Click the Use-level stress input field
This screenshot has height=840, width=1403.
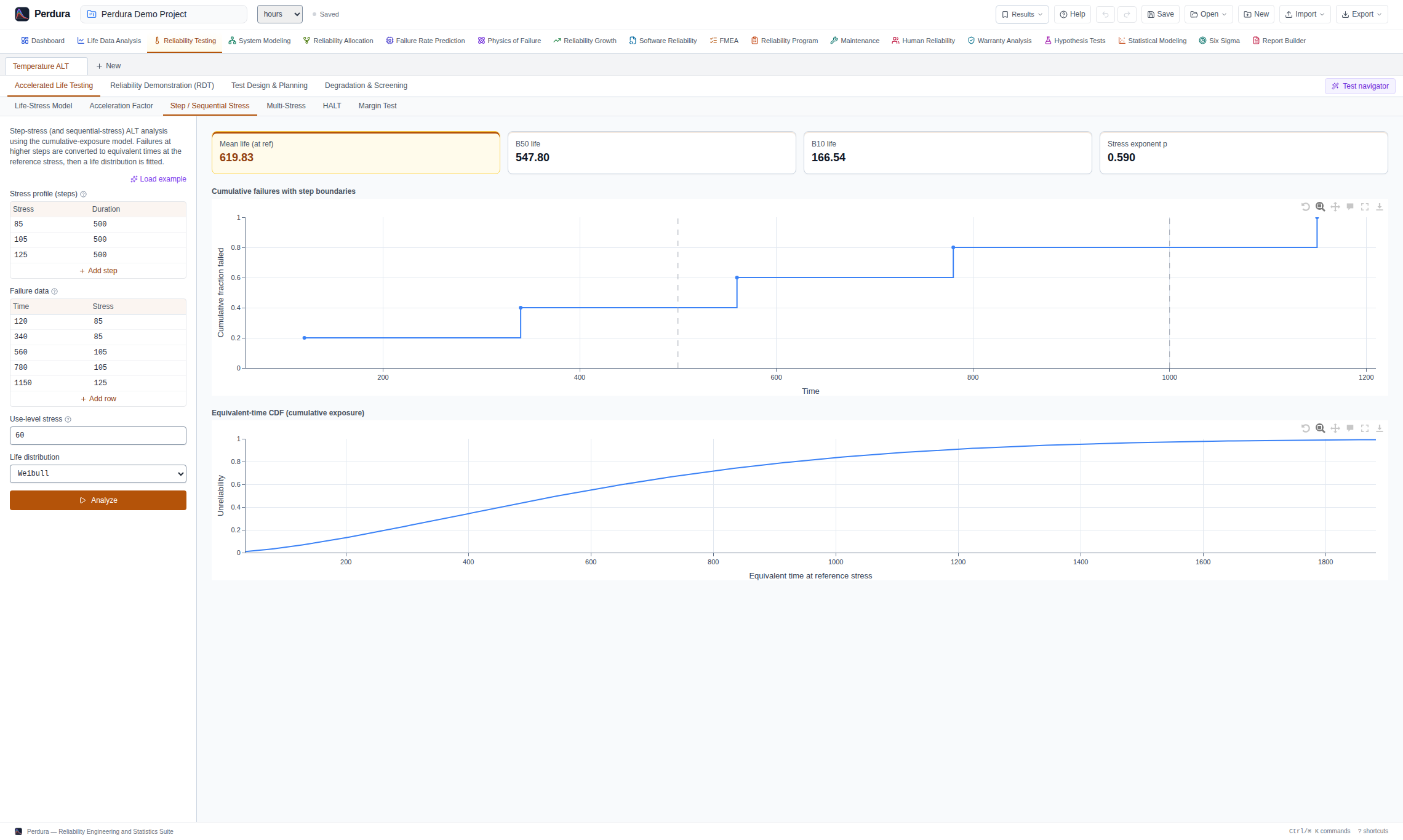[98, 436]
